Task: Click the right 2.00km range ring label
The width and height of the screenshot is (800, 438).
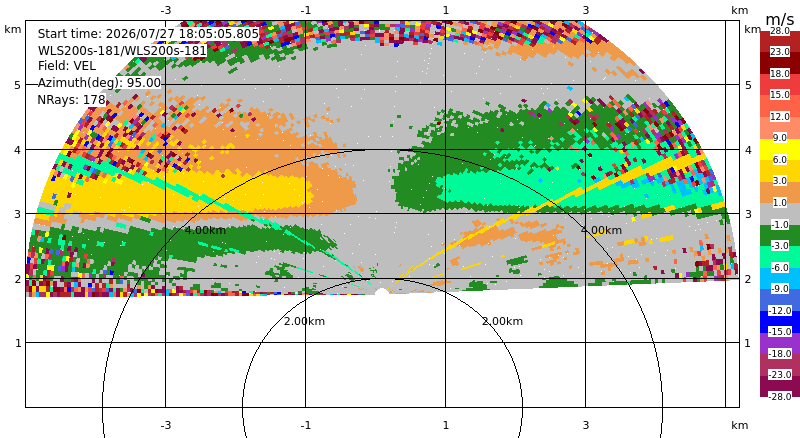Action: point(503,321)
